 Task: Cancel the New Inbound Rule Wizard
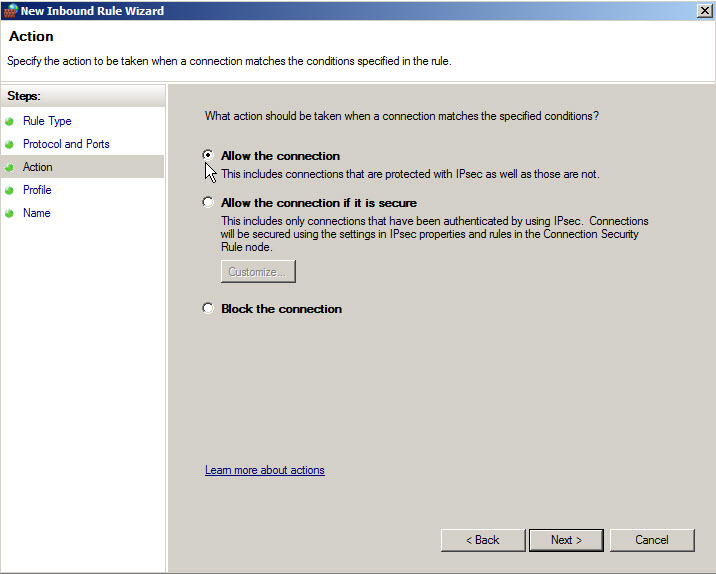point(652,540)
